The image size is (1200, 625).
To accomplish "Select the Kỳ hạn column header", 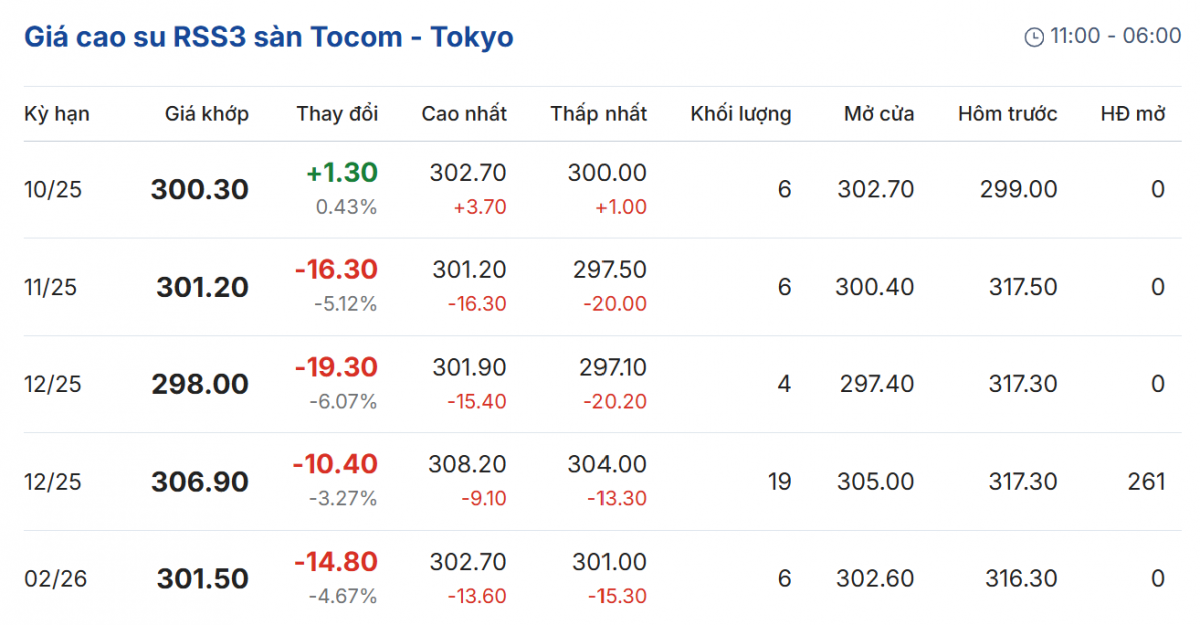I will [x=57, y=114].
